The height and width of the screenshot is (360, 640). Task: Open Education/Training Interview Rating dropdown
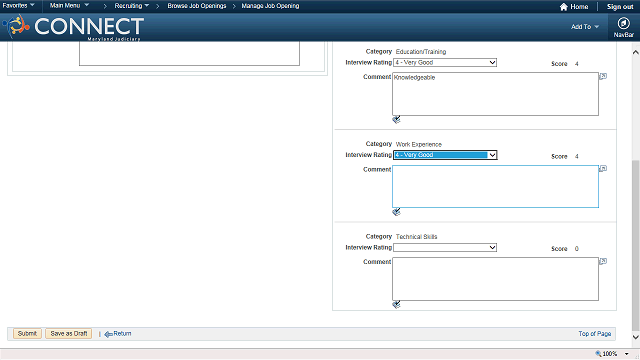(x=445, y=62)
